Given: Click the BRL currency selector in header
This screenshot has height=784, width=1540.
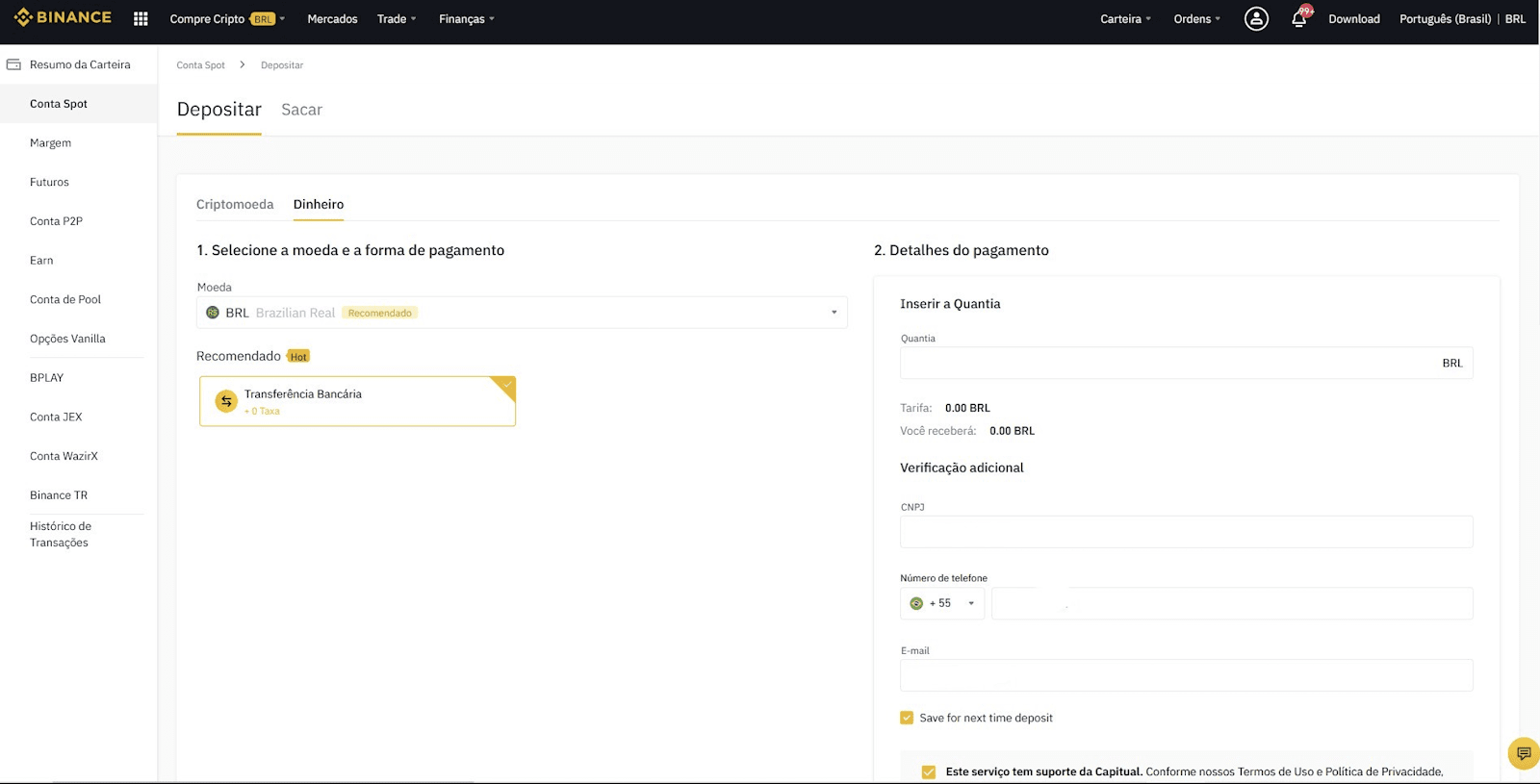Looking at the screenshot, I should [x=1515, y=18].
